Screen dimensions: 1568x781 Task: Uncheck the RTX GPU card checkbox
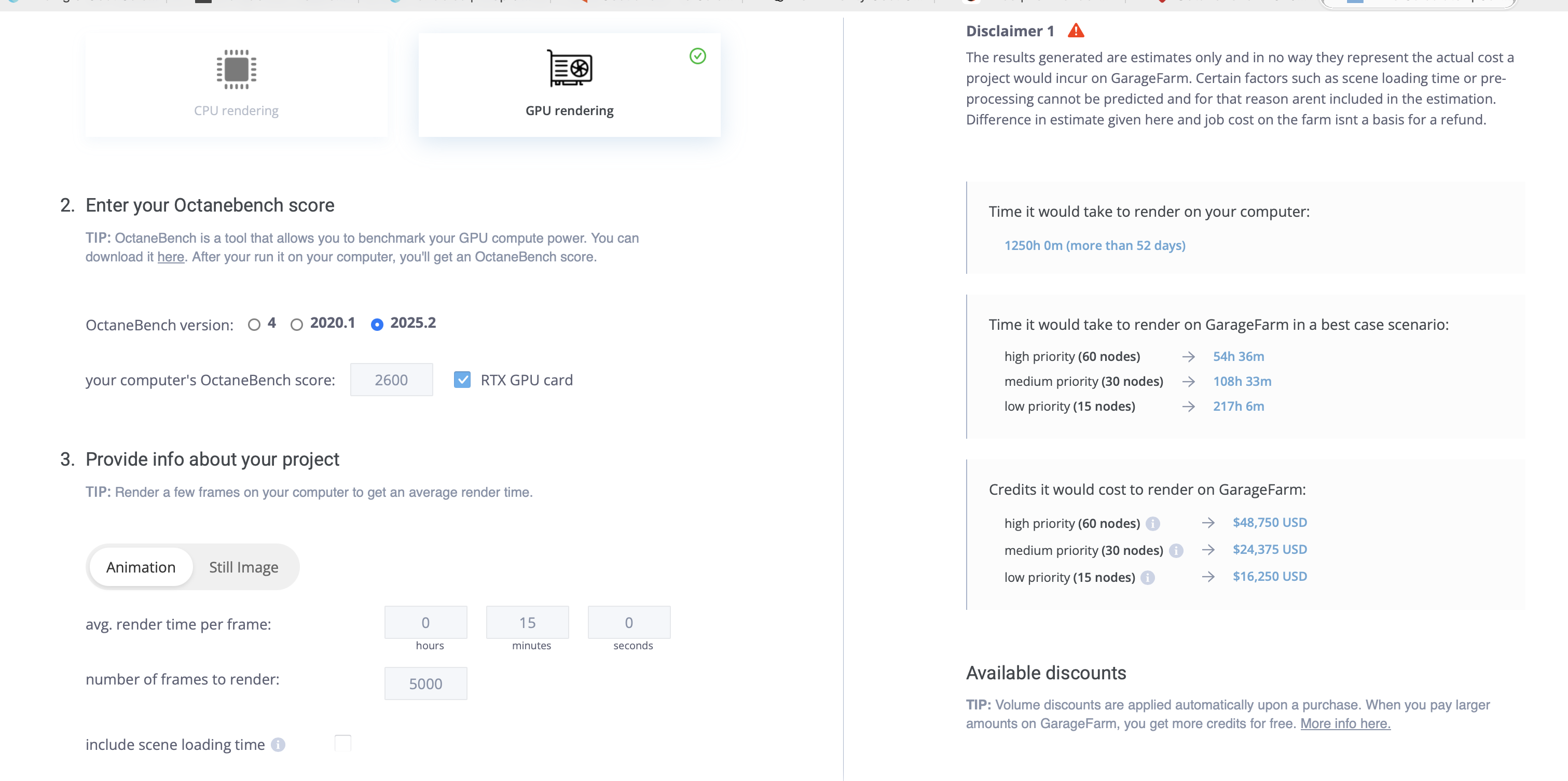(462, 380)
